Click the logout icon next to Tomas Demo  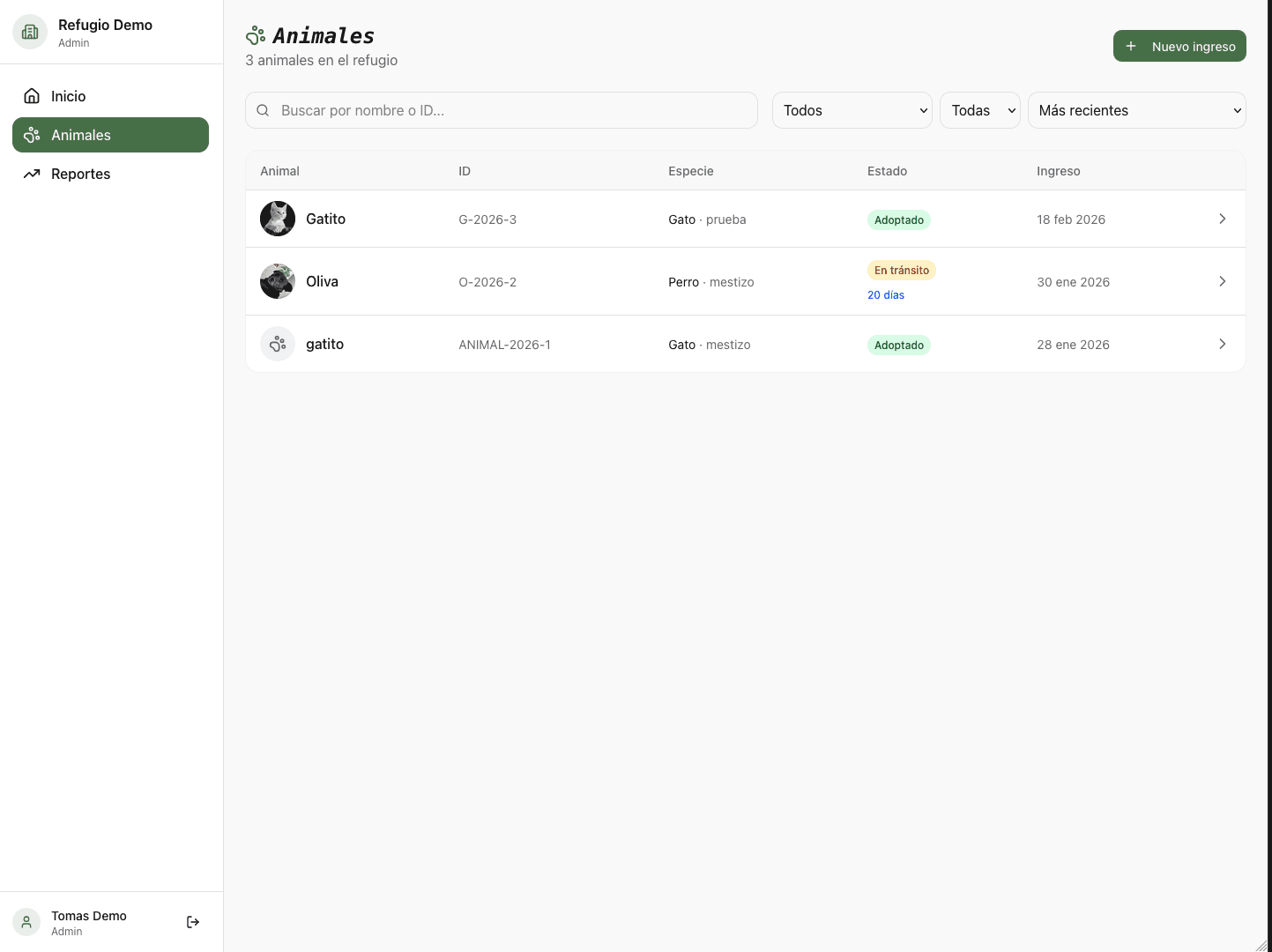[x=192, y=922]
